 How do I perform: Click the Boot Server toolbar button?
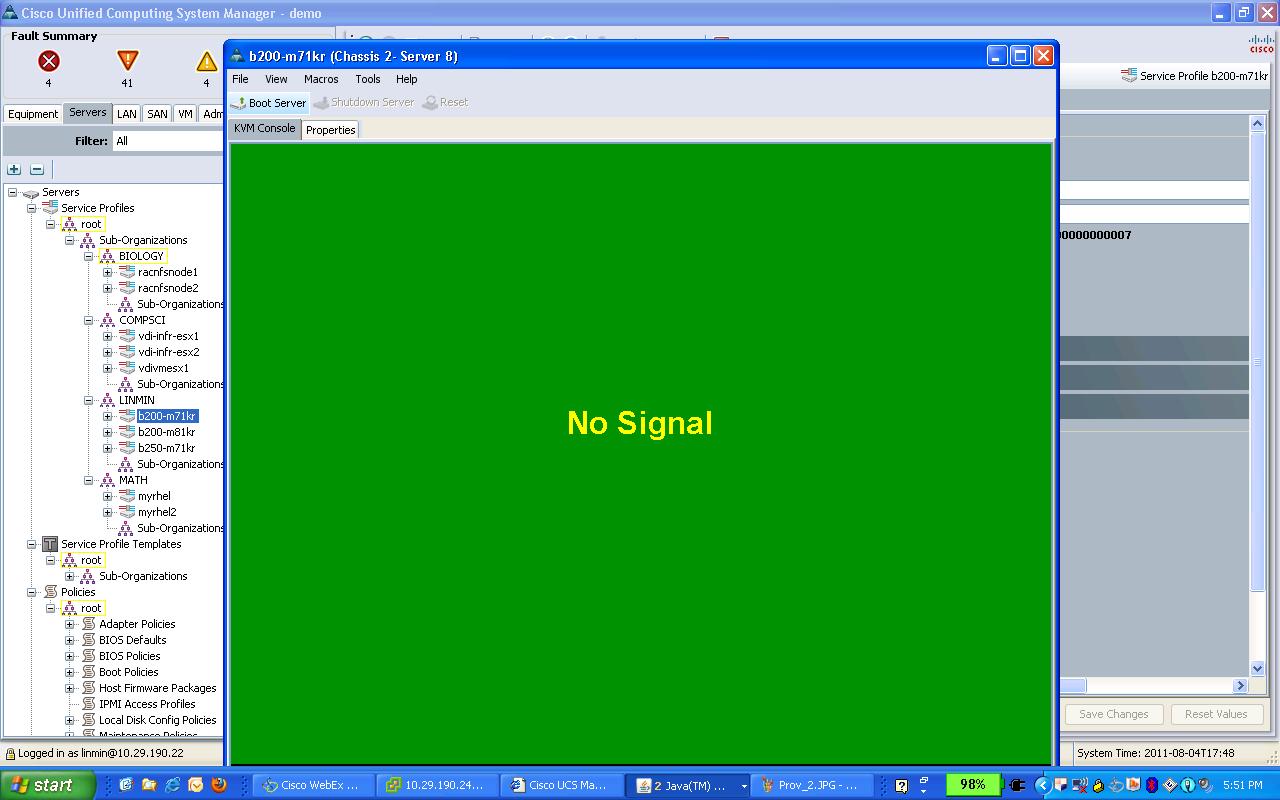click(x=268, y=103)
